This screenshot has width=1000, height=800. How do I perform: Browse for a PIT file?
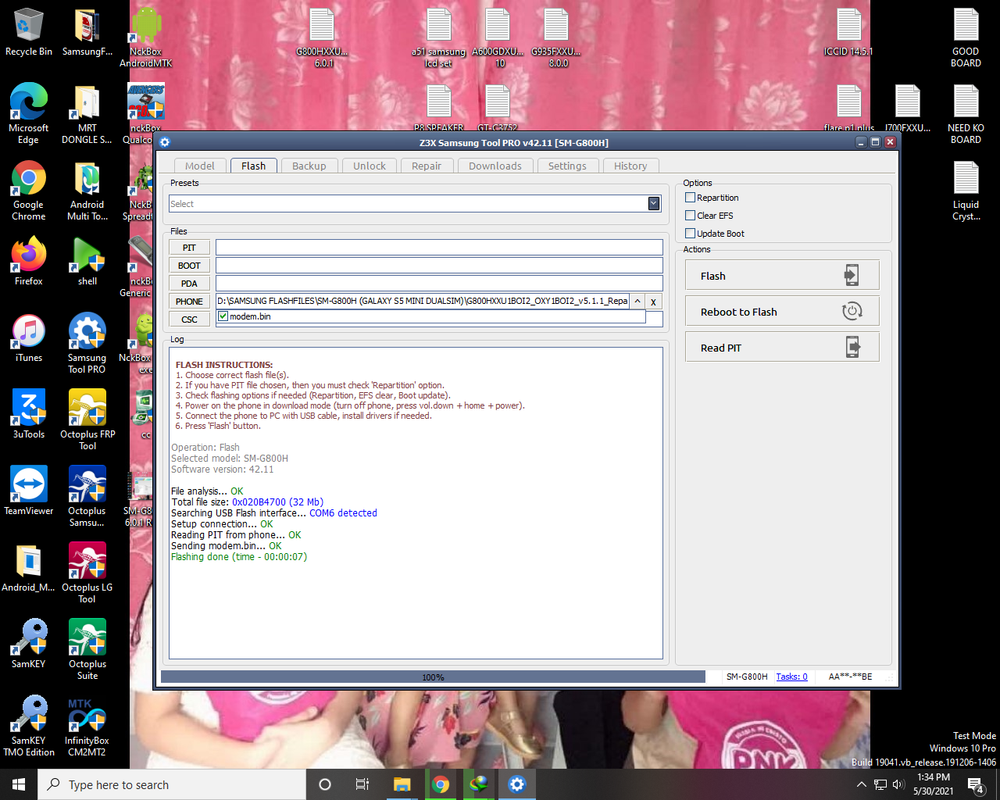click(189, 248)
